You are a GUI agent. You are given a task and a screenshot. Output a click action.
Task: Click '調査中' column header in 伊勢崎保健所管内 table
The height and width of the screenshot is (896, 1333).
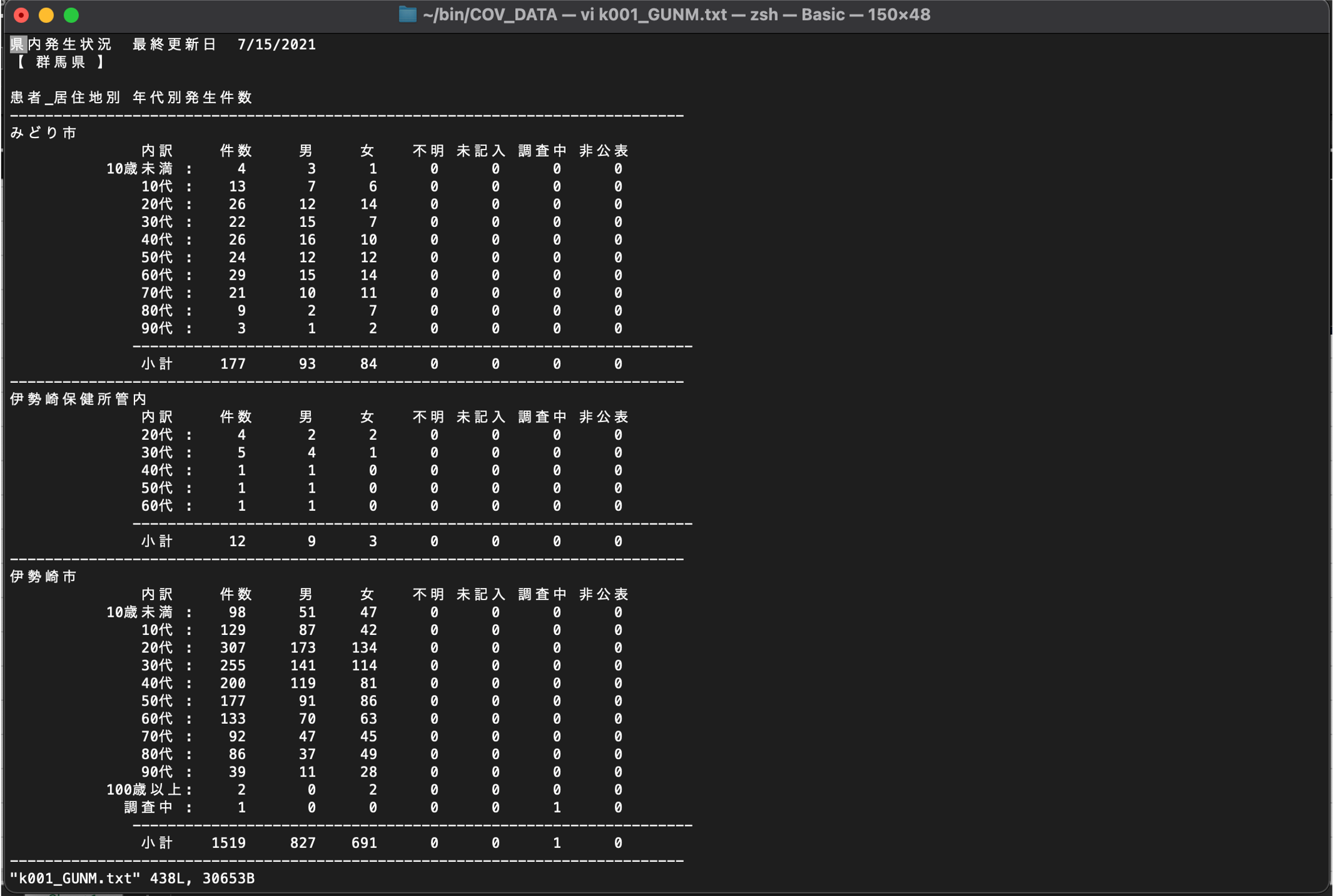543,417
